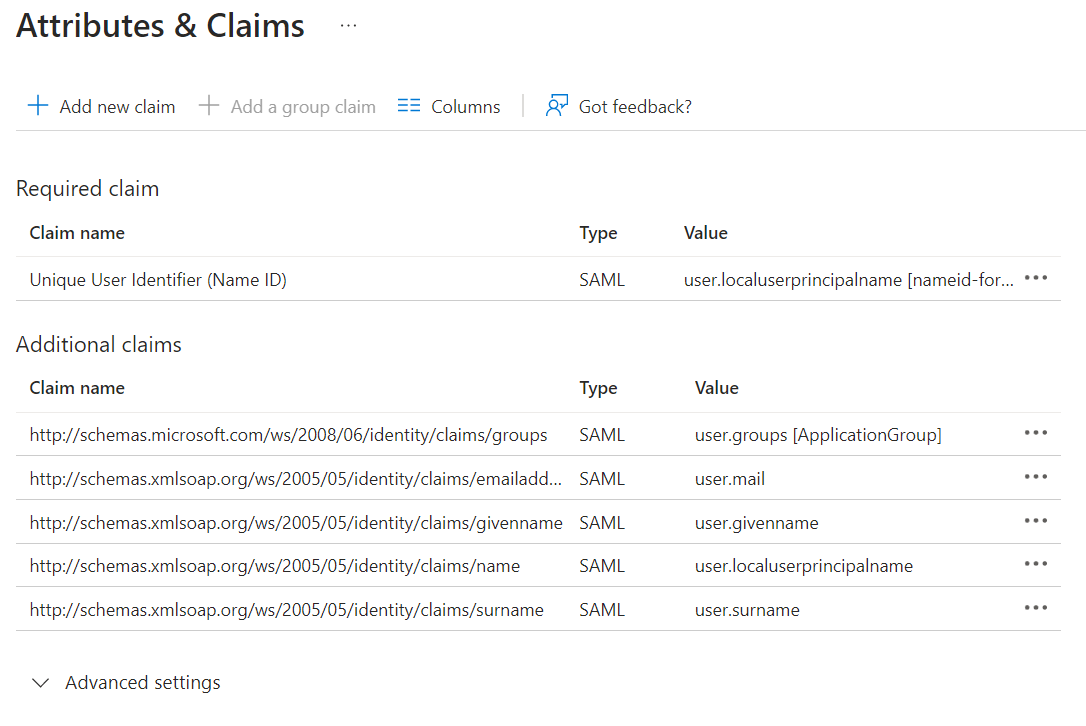Click the Claim name header under Additional claims

coord(77,388)
